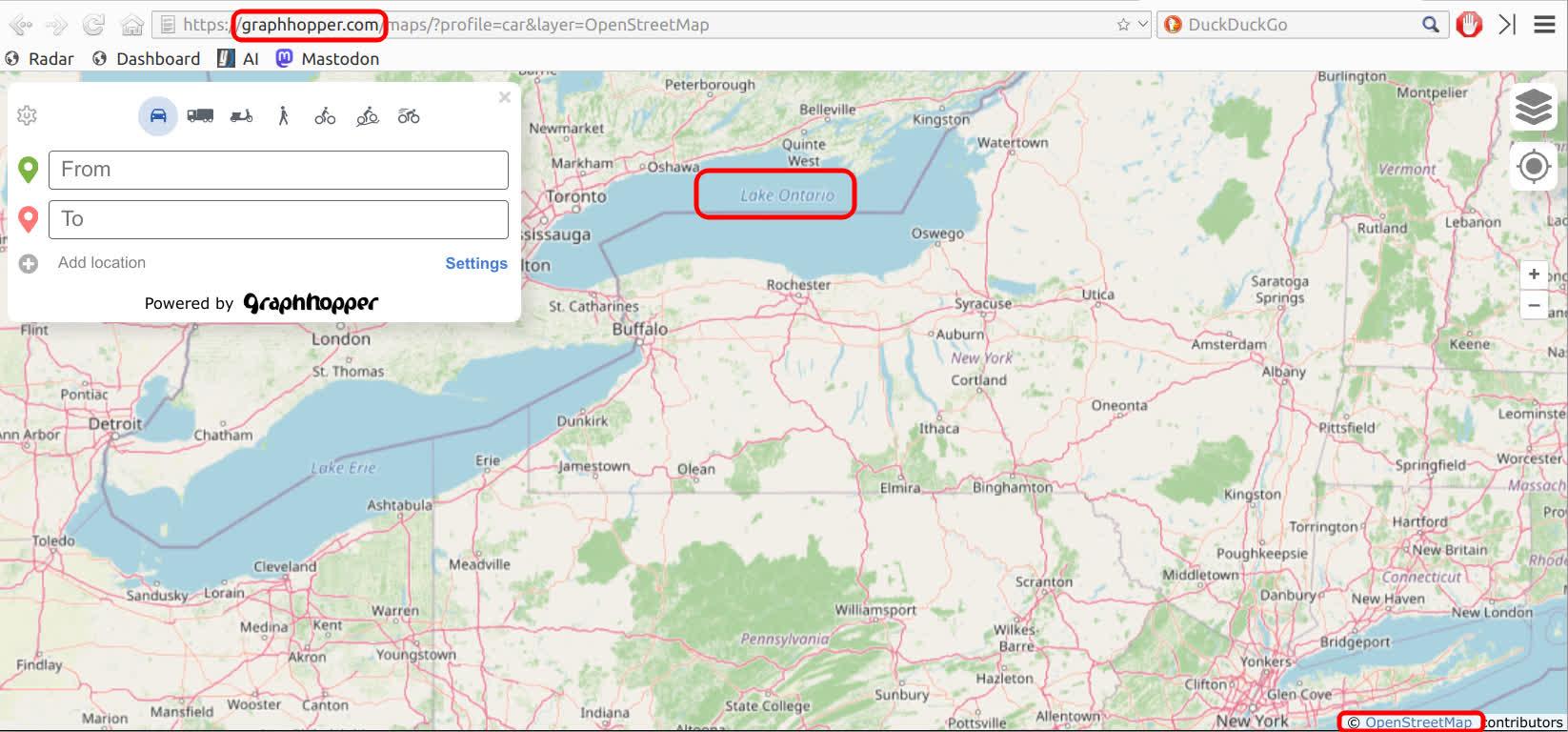Screen dimensions: 1568x732
Task: Select the mountain bike routing profile
Action: 367,116
